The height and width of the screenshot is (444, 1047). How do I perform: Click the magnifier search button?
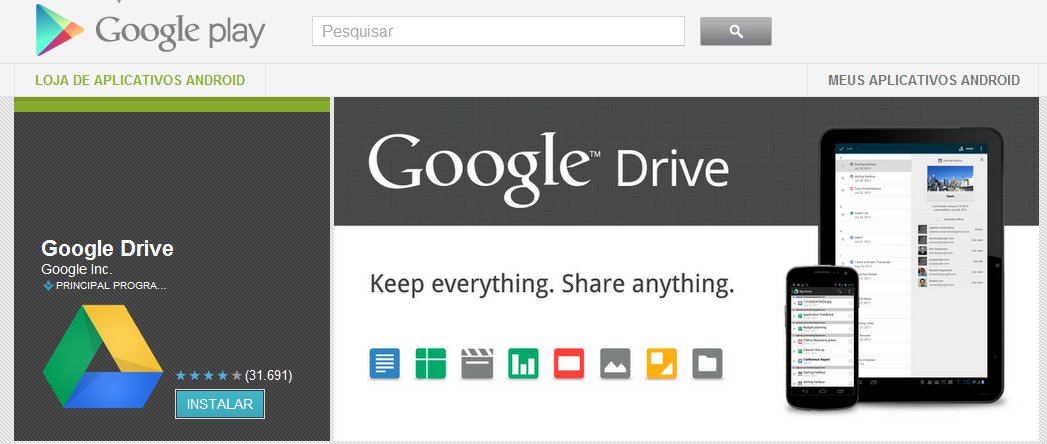(736, 31)
